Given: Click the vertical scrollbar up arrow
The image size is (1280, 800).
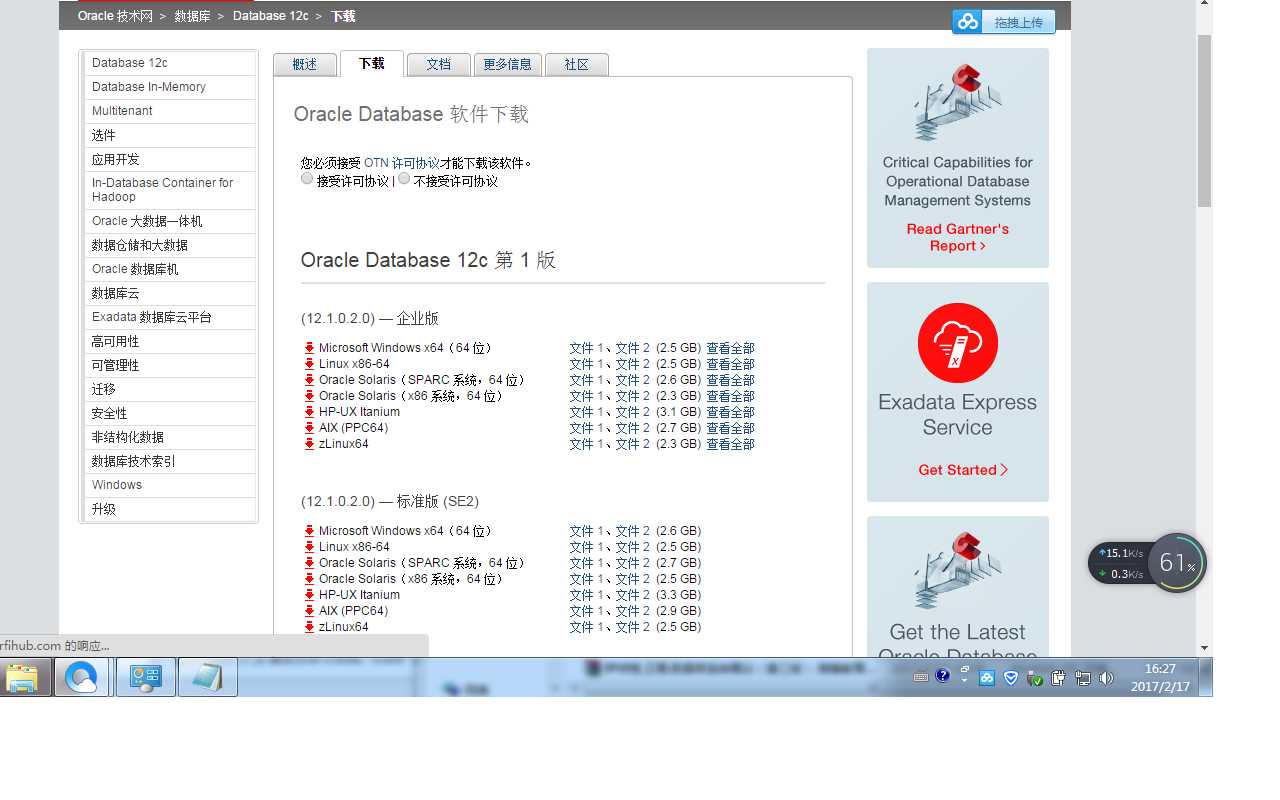Looking at the screenshot, I should pos(1205,3).
